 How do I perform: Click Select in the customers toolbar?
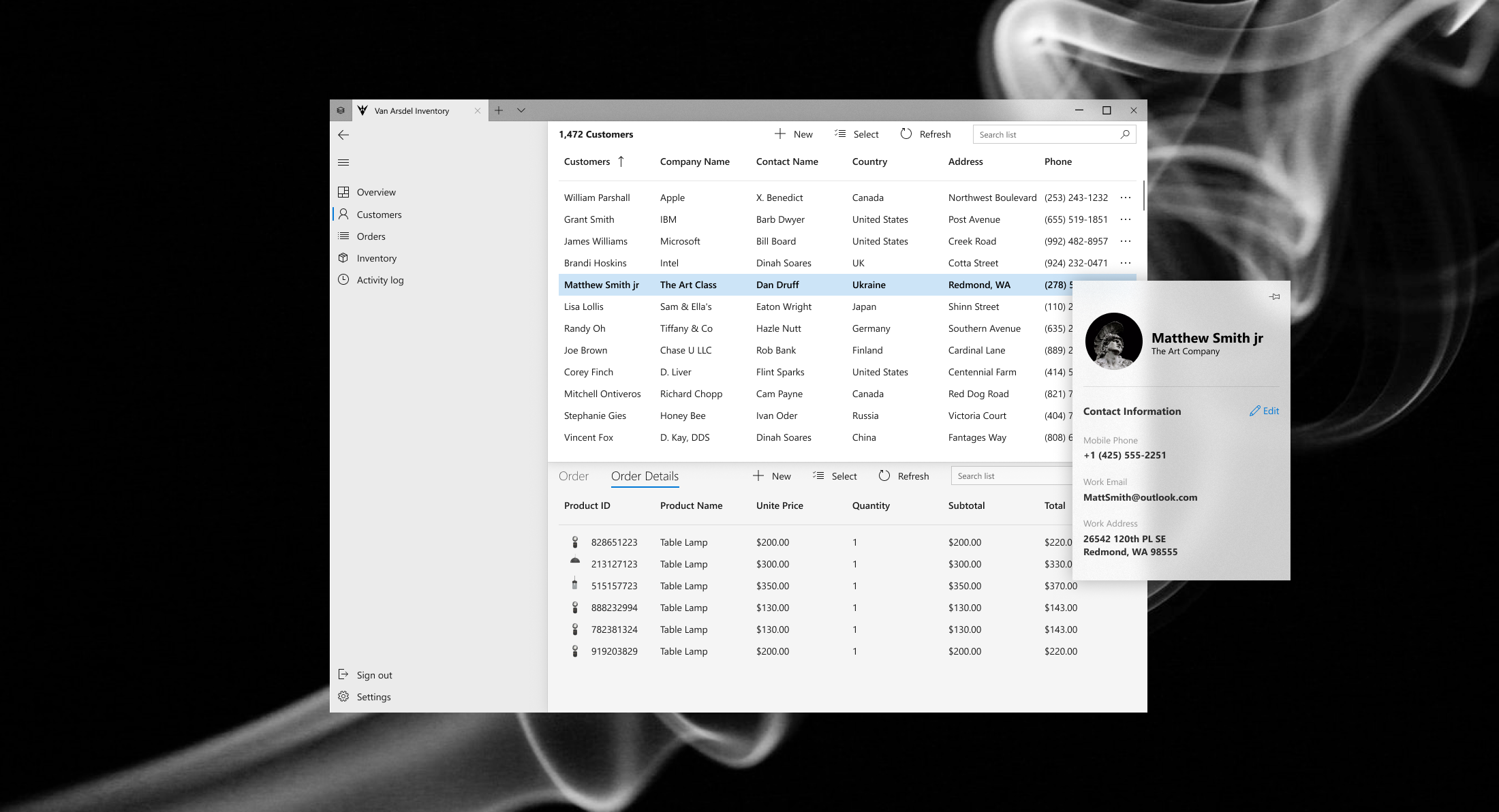click(856, 134)
